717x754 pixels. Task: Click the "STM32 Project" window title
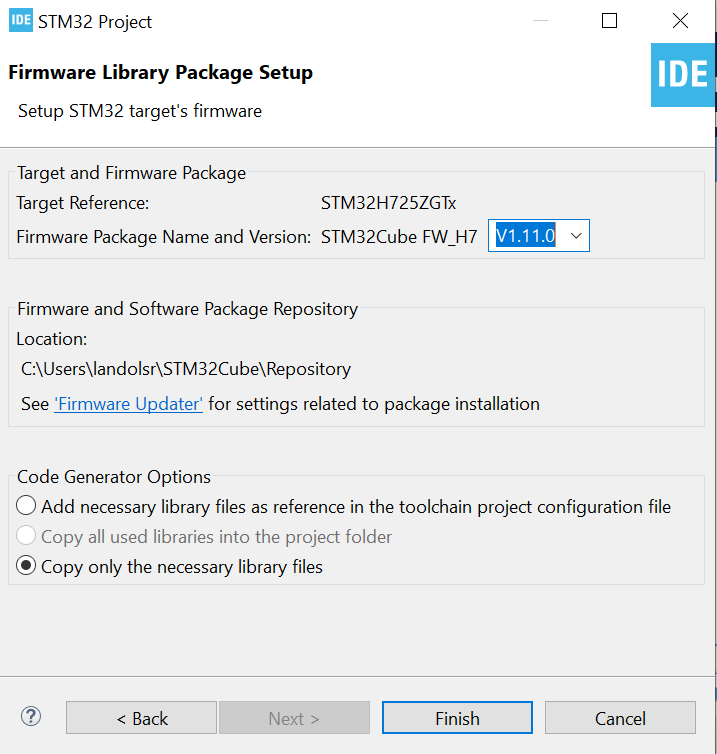[96, 21]
